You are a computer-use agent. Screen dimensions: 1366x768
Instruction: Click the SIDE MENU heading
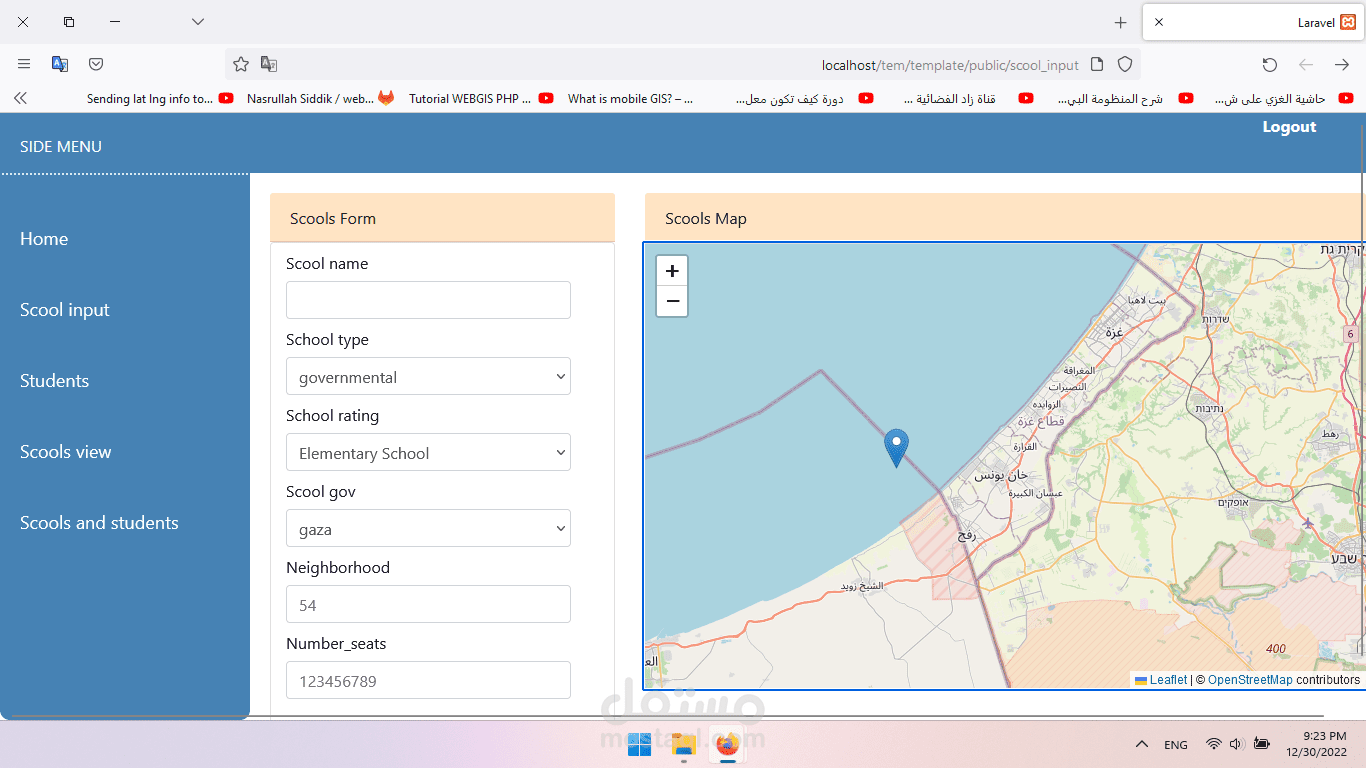pyautogui.click(x=61, y=146)
